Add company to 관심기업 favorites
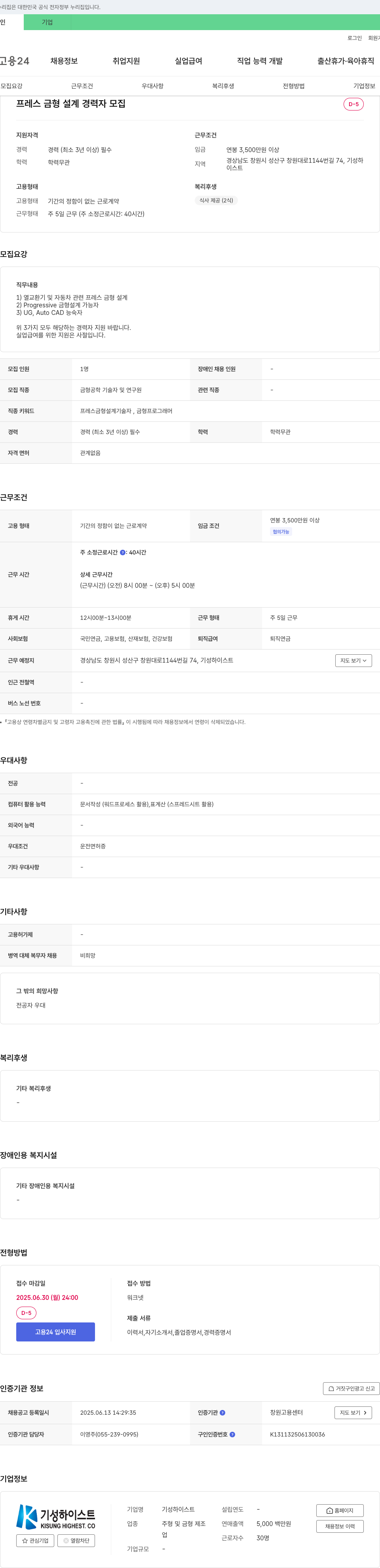 (x=35, y=1541)
